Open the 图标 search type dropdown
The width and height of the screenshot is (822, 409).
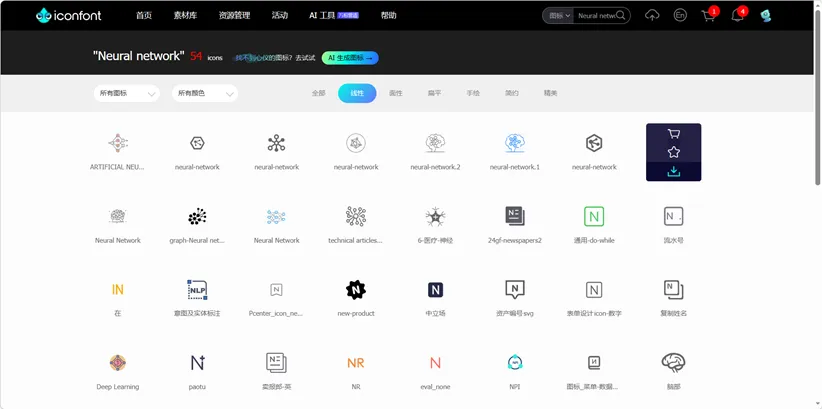click(558, 16)
